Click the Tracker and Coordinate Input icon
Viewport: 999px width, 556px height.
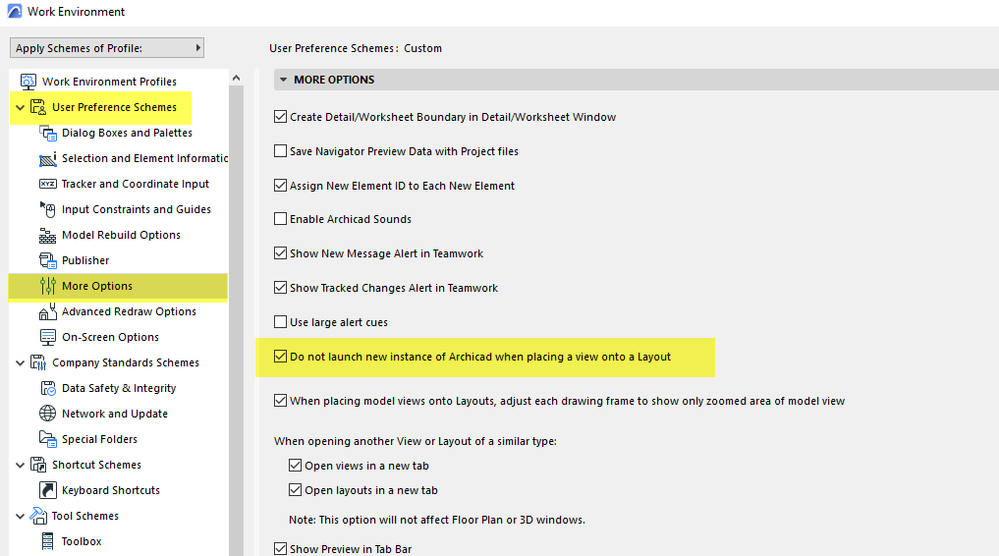[47, 184]
